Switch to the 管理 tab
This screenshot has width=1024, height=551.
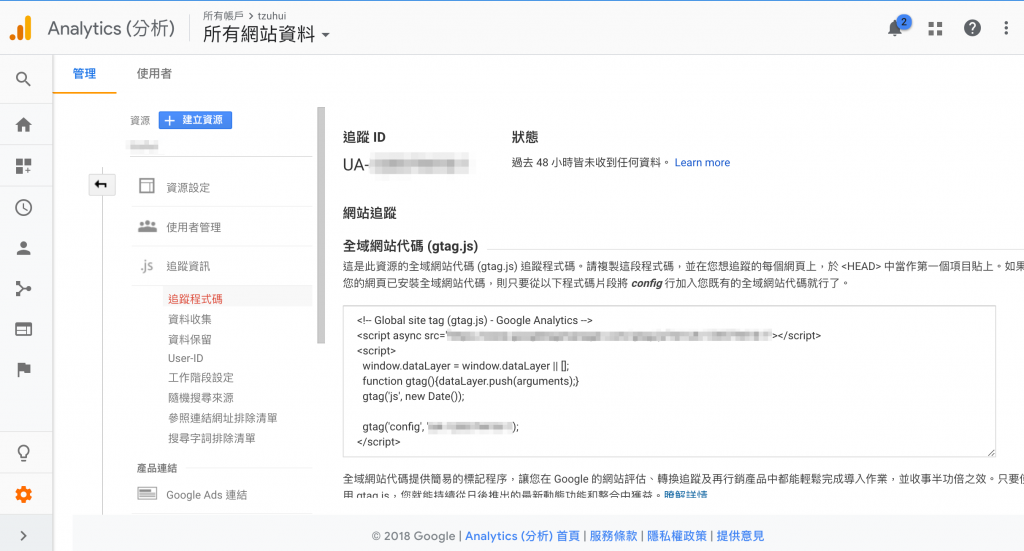pyautogui.click(x=84, y=74)
